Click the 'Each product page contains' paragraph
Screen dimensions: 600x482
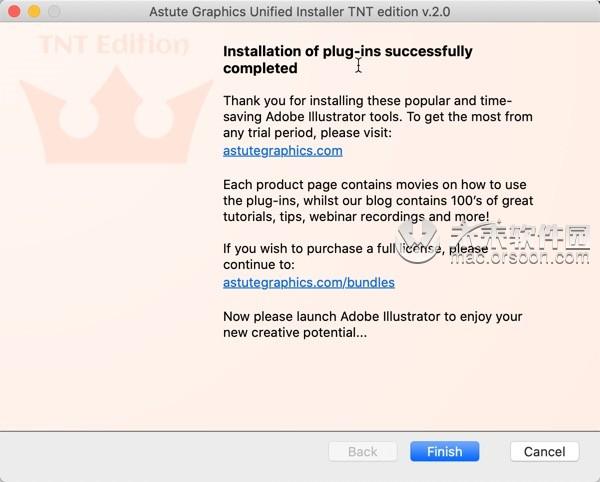click(x=378, y=200)
